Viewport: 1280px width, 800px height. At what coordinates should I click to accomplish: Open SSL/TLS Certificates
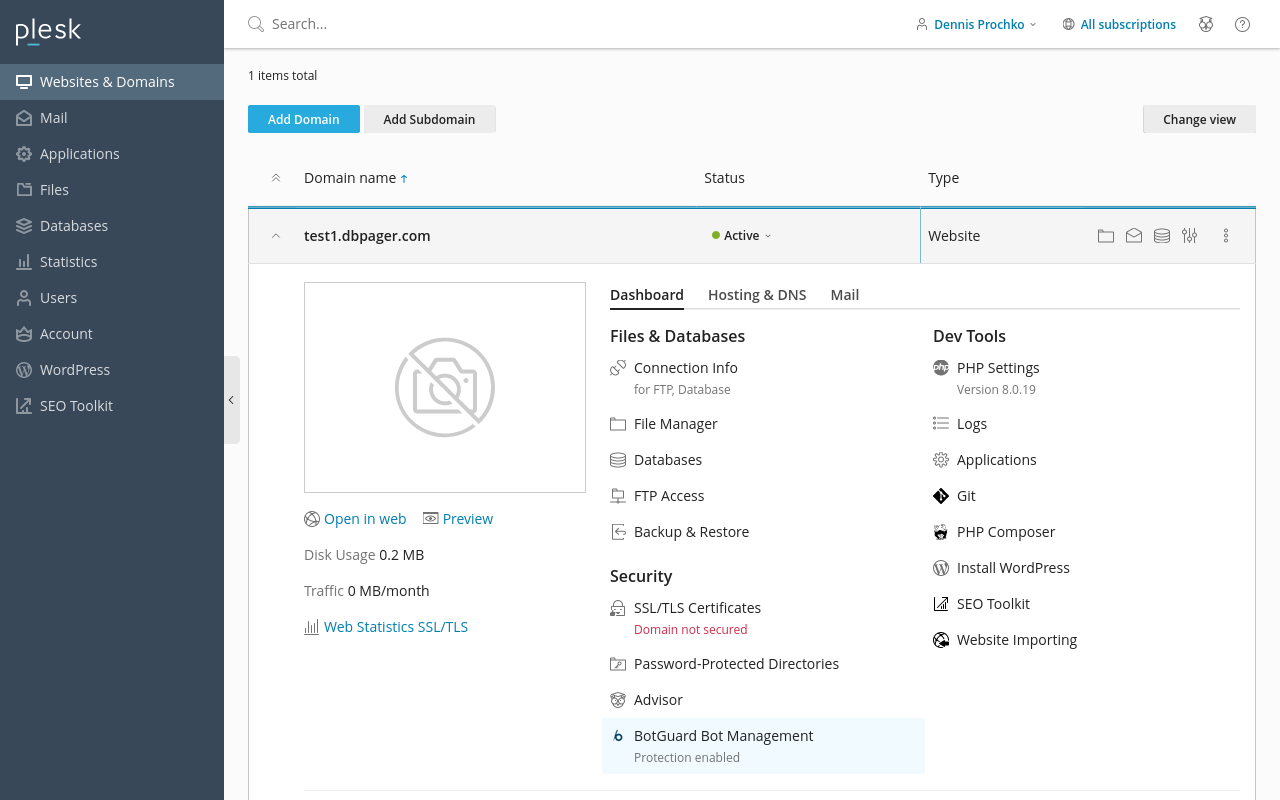click(x=697, y=608)
